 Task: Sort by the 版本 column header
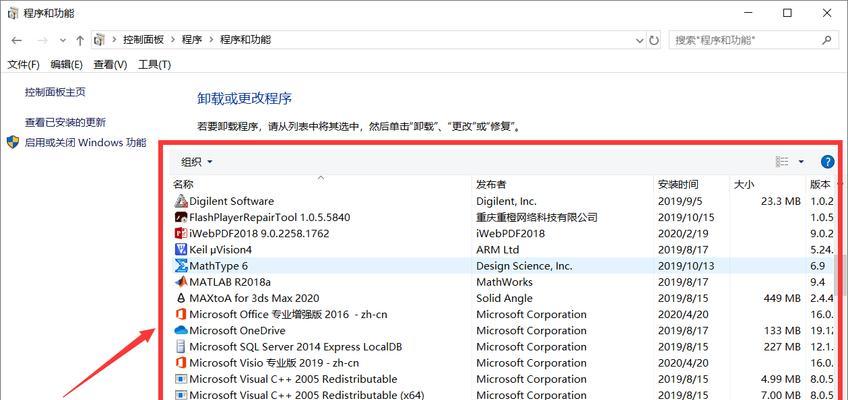tap(821, 184)
